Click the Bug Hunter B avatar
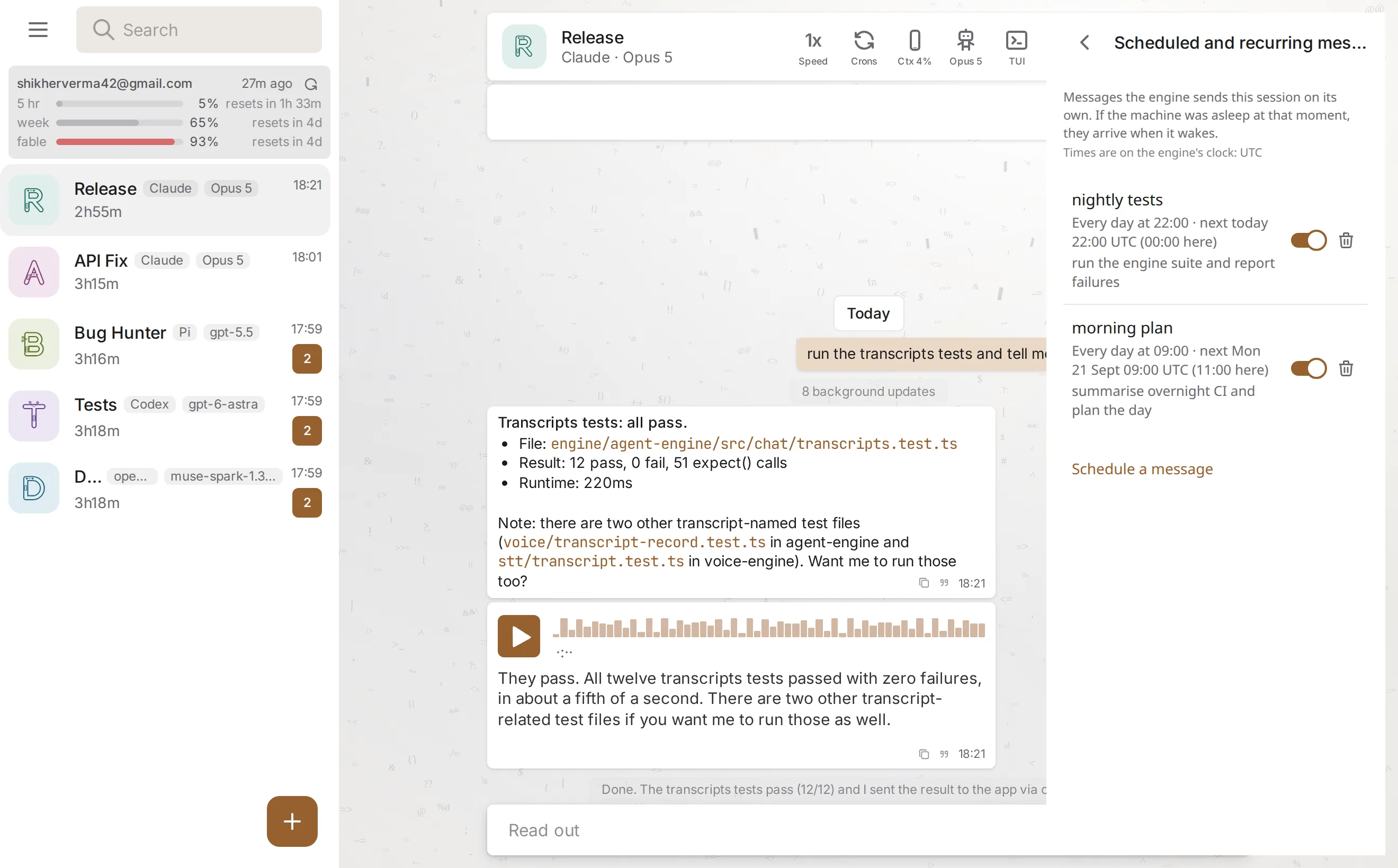Image resolution: width=1398 pixels, height=868 pixels. [34, 344]
